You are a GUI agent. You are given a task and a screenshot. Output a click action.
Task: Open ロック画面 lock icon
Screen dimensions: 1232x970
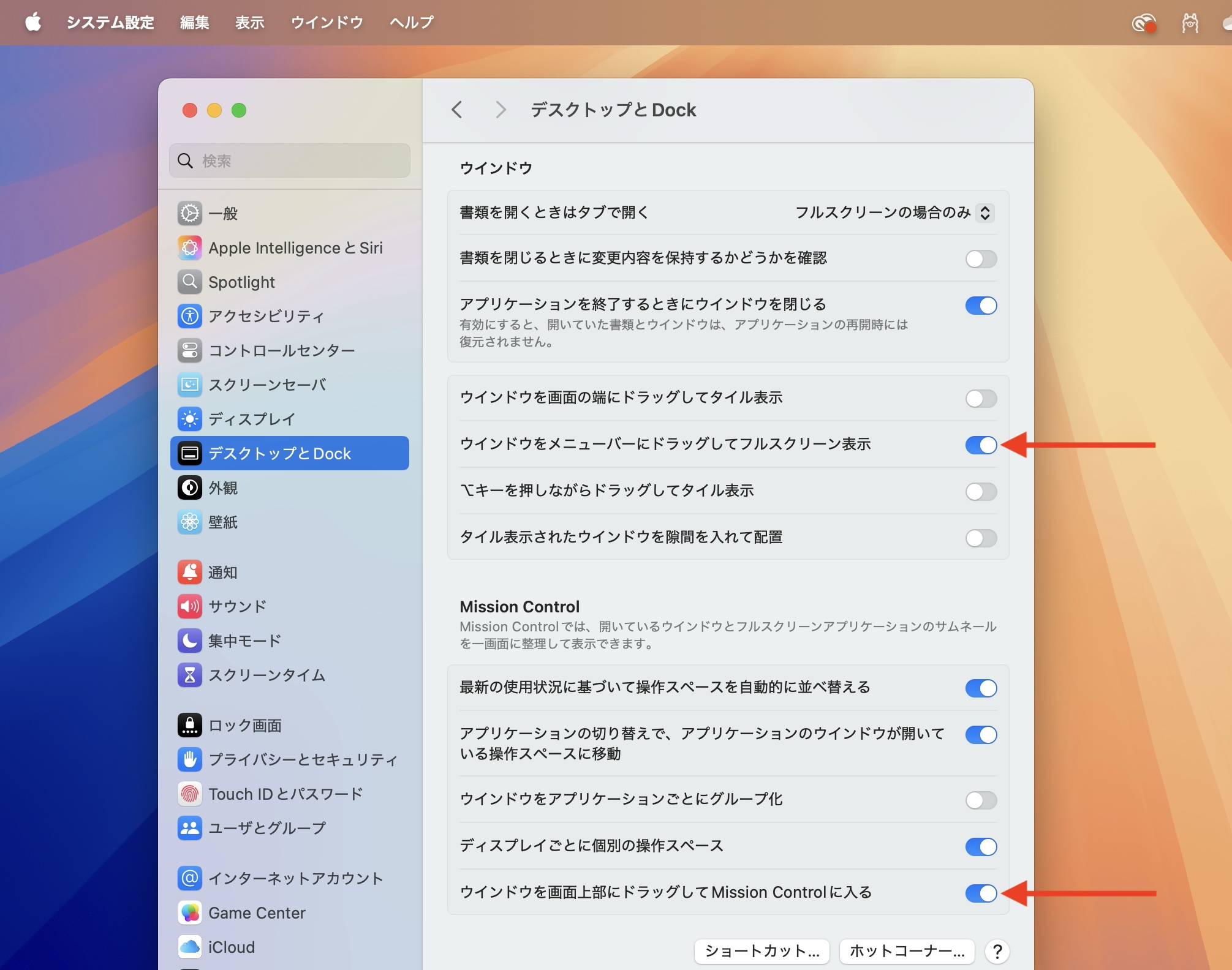coord(190,725)
